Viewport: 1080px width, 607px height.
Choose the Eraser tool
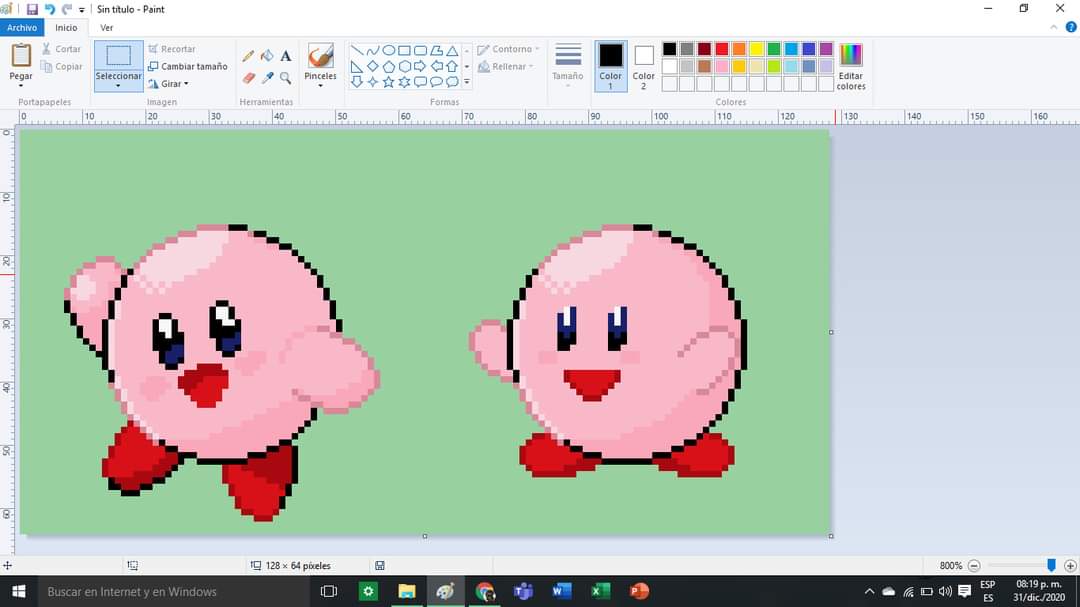pyautogui.click(x=249, y=78)
